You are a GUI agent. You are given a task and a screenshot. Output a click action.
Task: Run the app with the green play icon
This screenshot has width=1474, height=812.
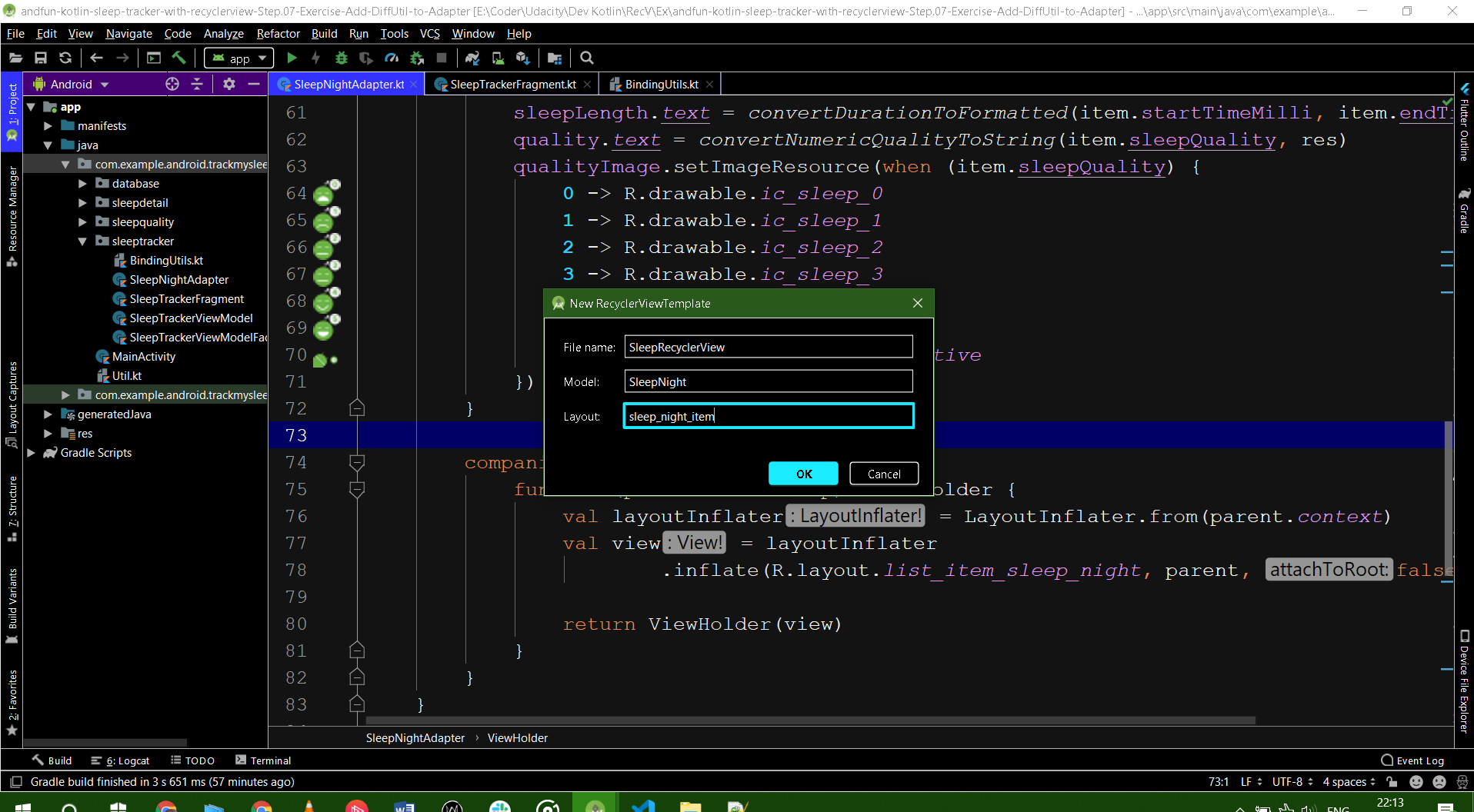click(x=292, y=58)
